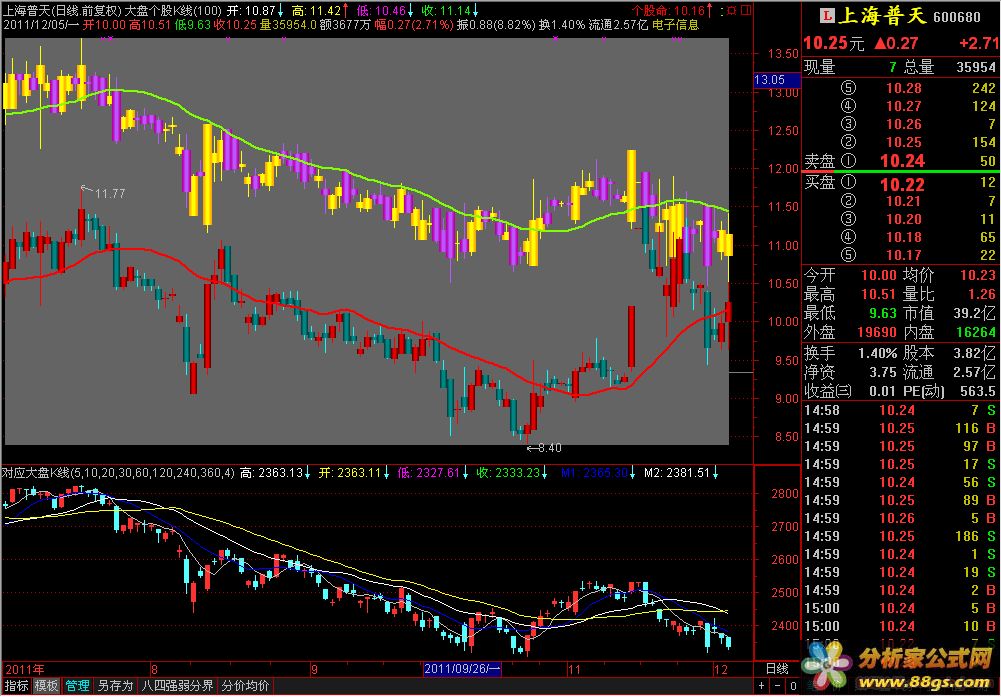This screenshot has width=1001, height=697.
Task: Click the 14:59 tick with volume 97
Action: [900, 446]
